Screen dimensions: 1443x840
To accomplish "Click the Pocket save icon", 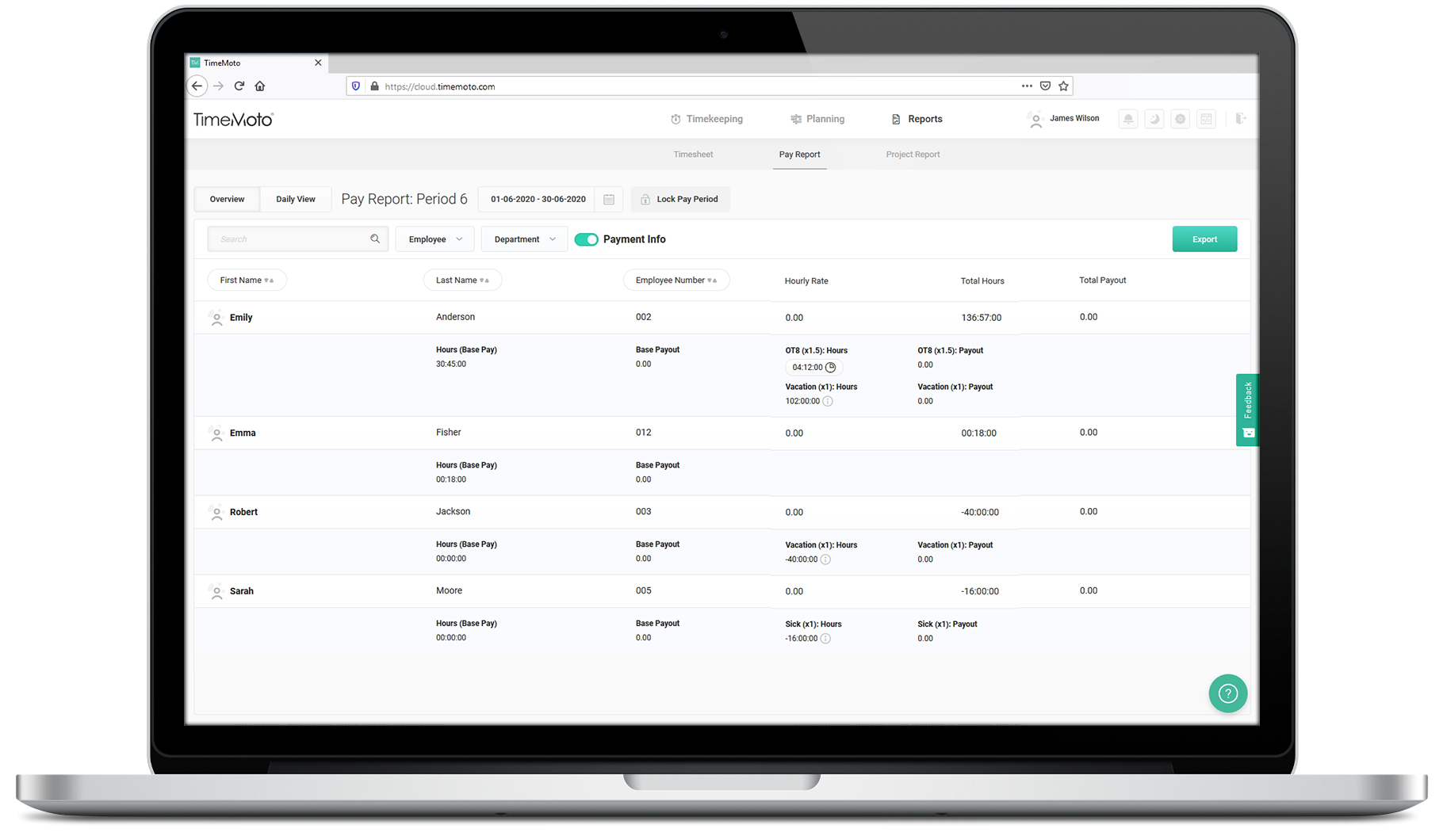I will 1046,86.
